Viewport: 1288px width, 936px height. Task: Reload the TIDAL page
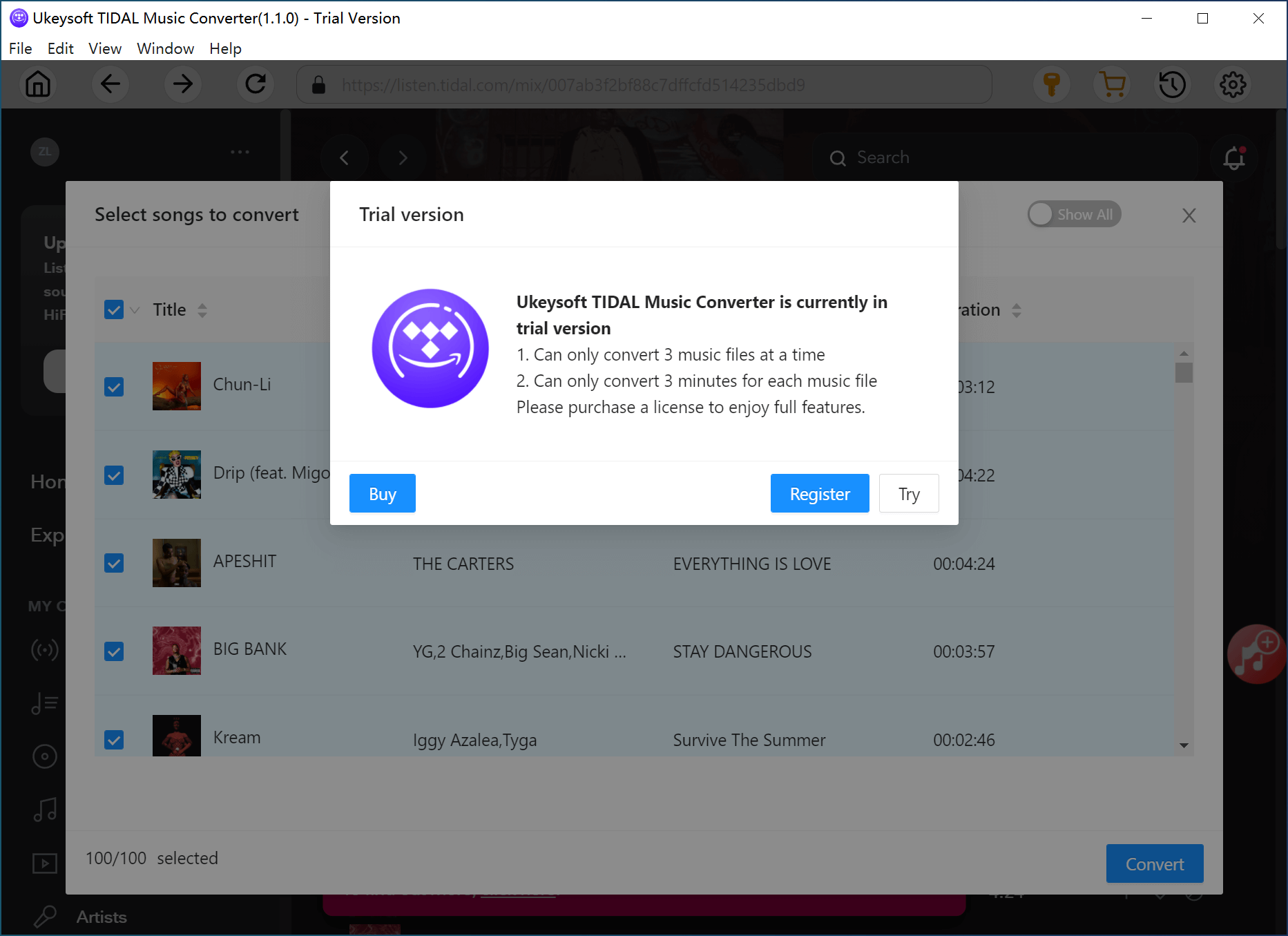[x=256, y=84]
